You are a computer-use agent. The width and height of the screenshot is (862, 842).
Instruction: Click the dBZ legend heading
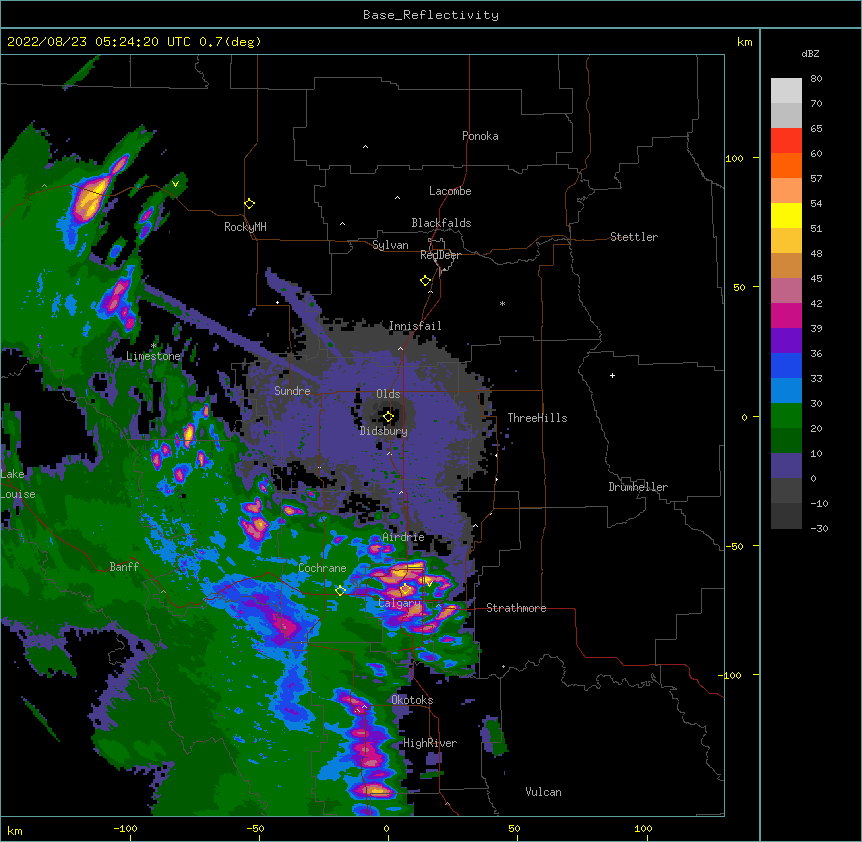(x=810, y=53)
